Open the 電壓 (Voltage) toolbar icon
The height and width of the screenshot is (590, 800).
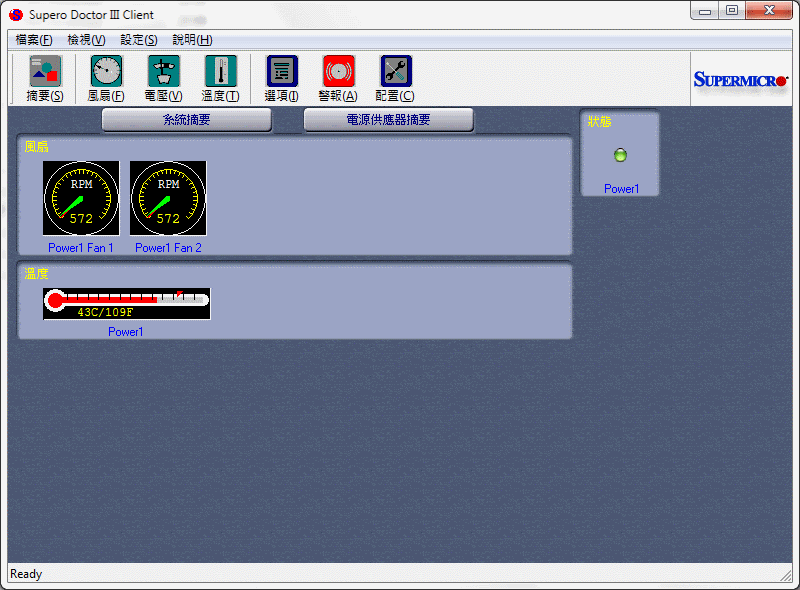[x=164, y=72]
